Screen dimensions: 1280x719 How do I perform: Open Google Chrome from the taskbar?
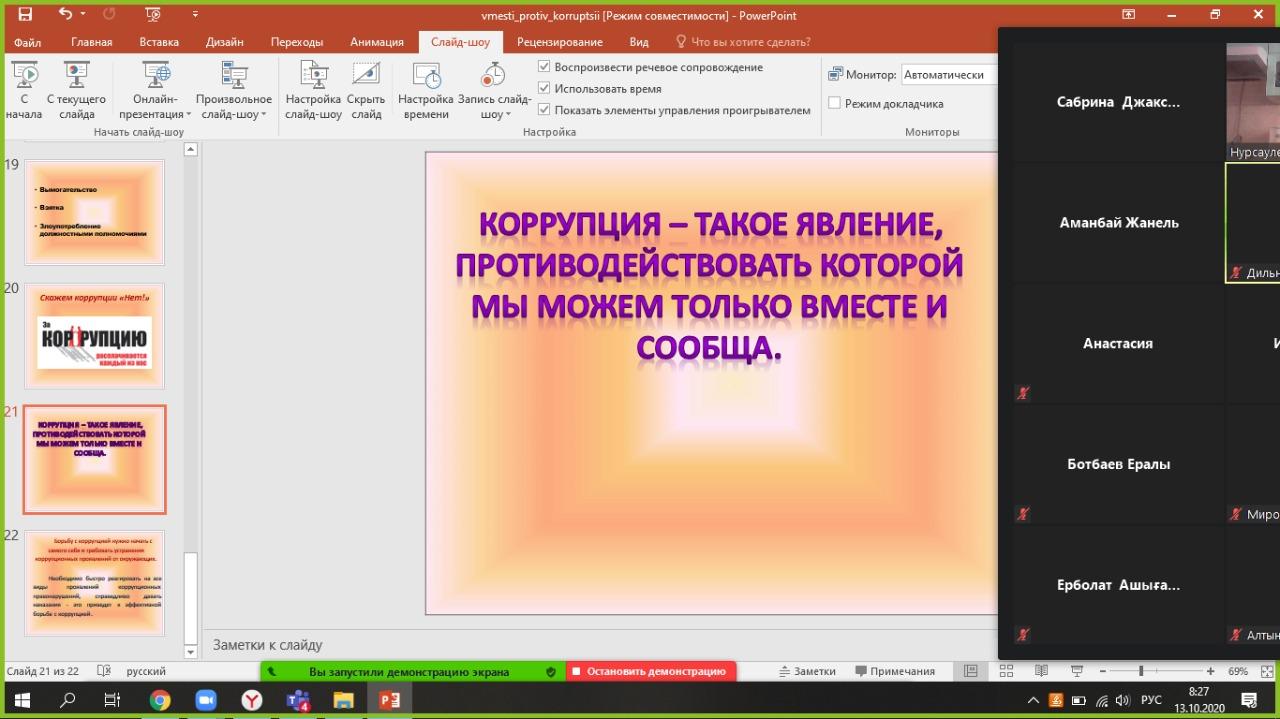click(x=160, y=700)
